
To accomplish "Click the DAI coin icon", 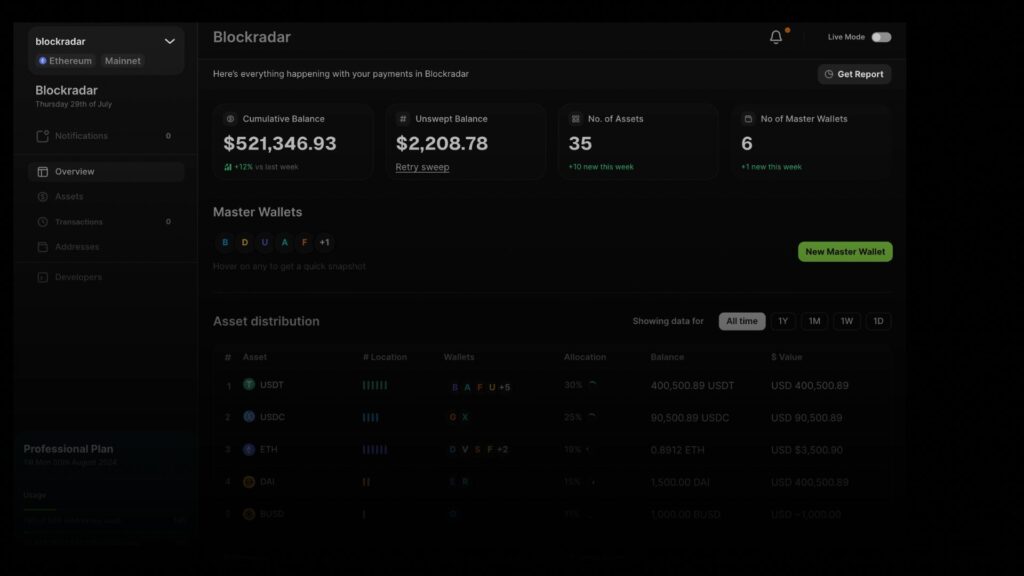I will coord(249,482).
